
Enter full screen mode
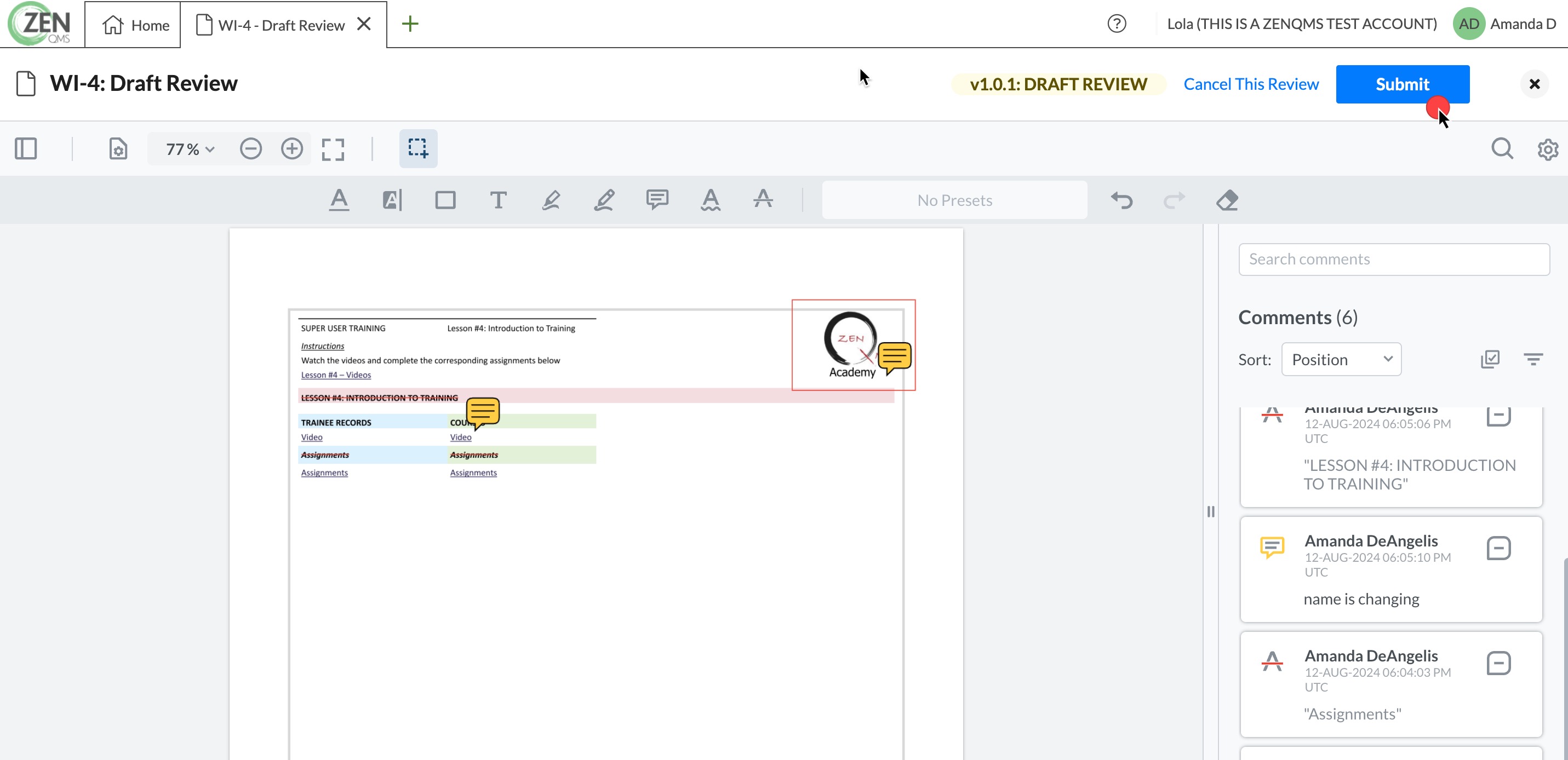pos(333,149)
